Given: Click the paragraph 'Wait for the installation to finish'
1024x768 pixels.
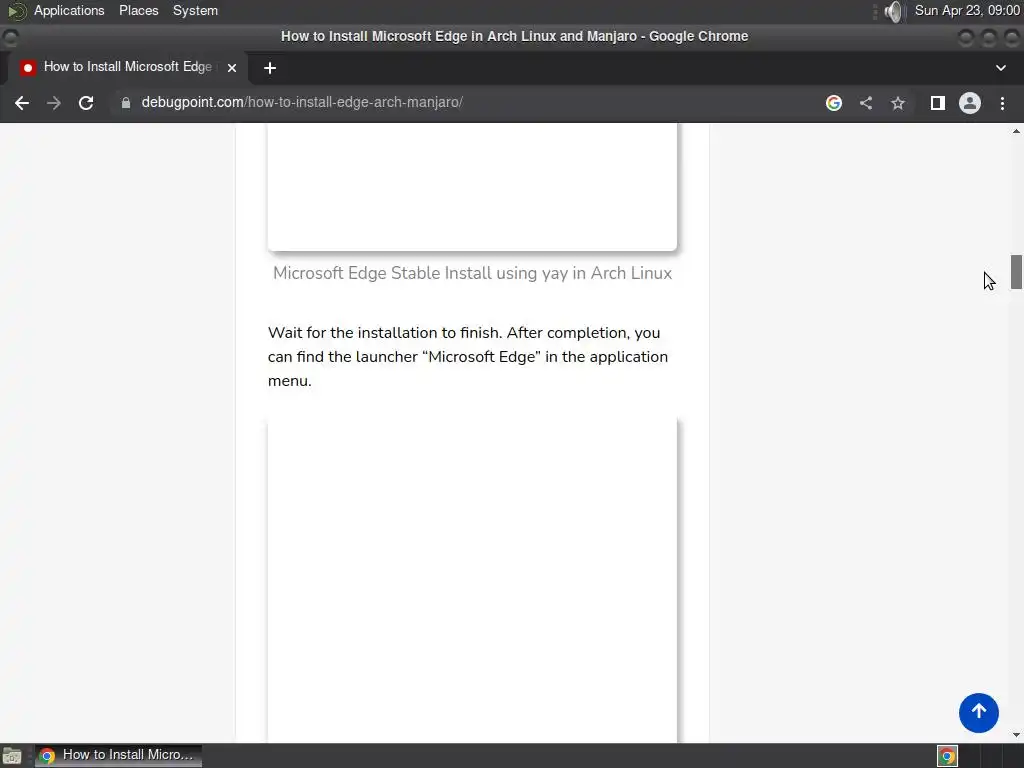Looking at the screenshot, I should point(468,357).
